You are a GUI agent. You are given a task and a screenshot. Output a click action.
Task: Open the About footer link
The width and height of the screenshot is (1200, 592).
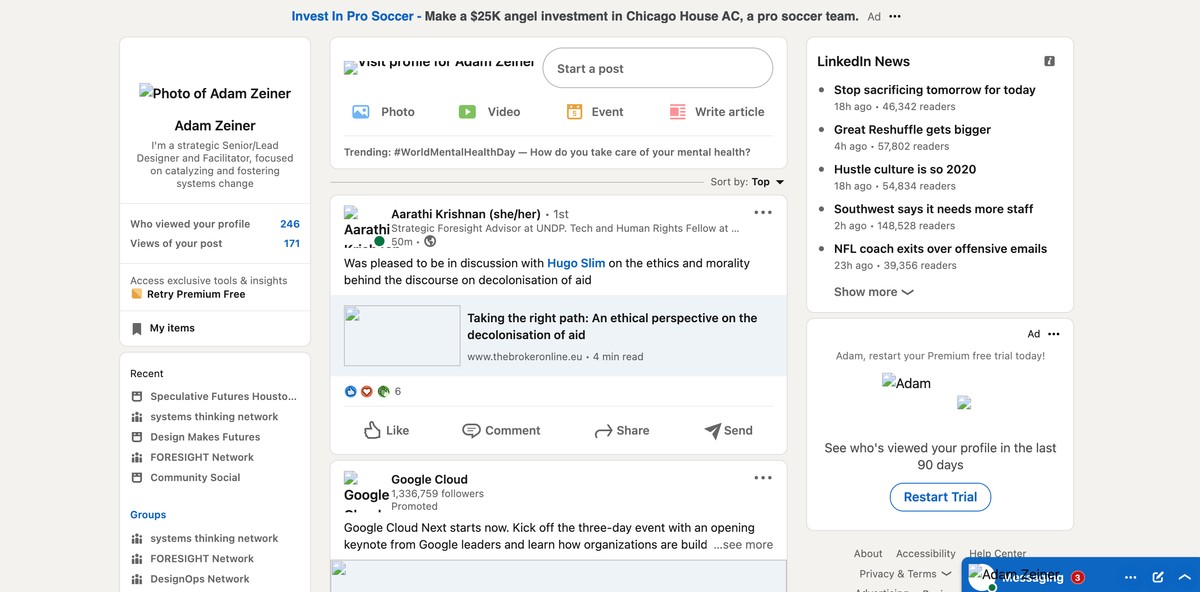(x=868, y=554)
